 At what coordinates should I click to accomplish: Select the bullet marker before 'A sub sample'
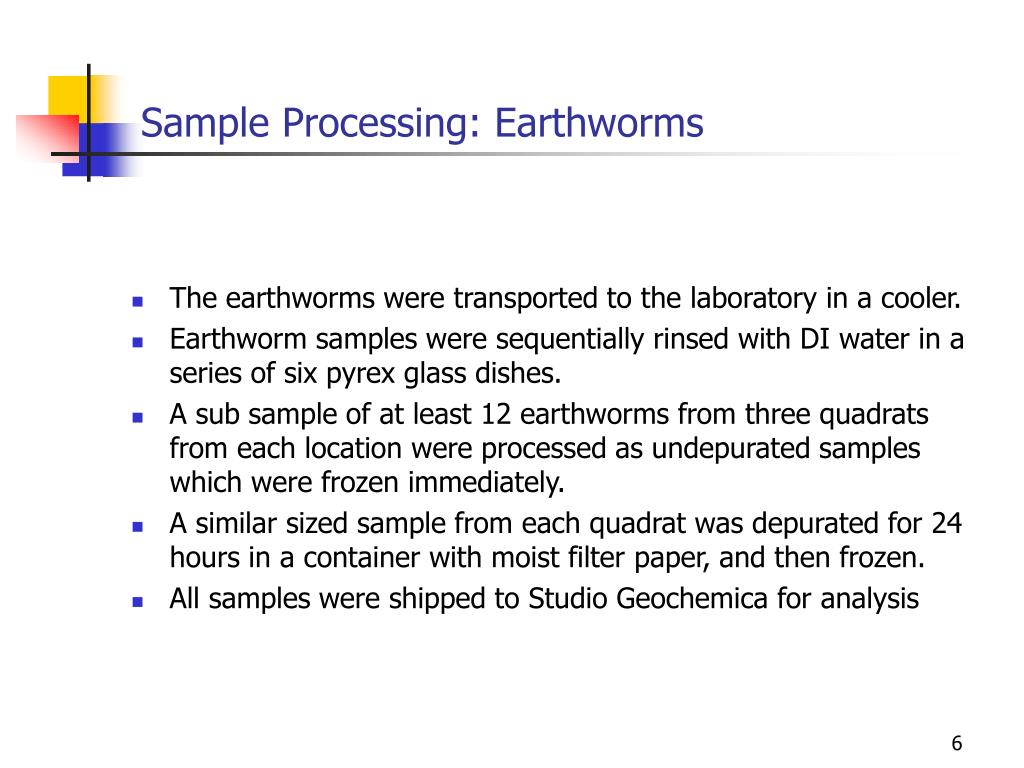pos(137,418)
